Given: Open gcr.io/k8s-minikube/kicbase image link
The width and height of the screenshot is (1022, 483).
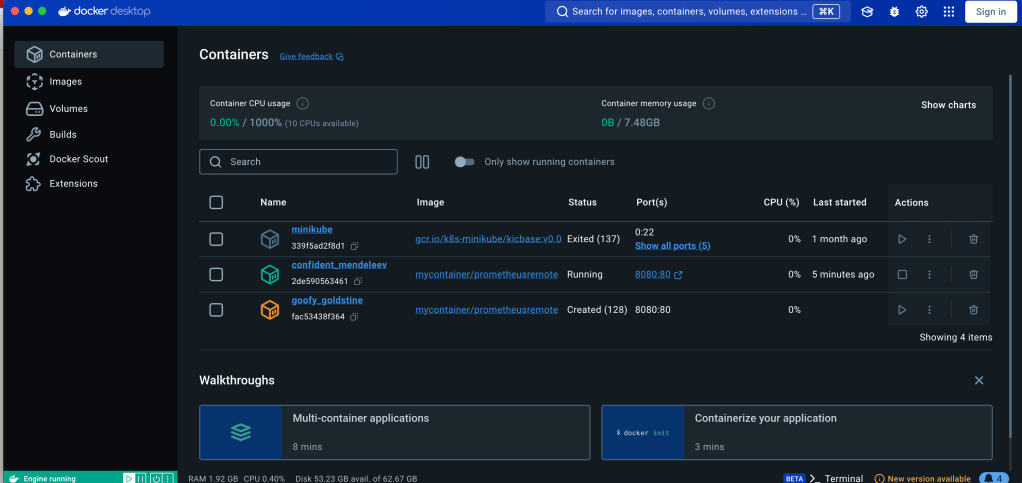Looking at the screenshot, I should point(488,239).
